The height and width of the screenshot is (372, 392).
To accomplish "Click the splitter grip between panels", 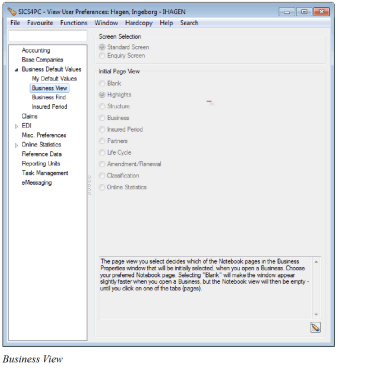I will coord(90,185).
